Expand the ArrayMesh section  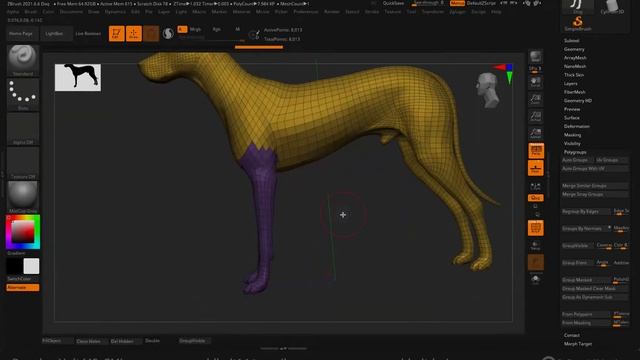[575, 58]
